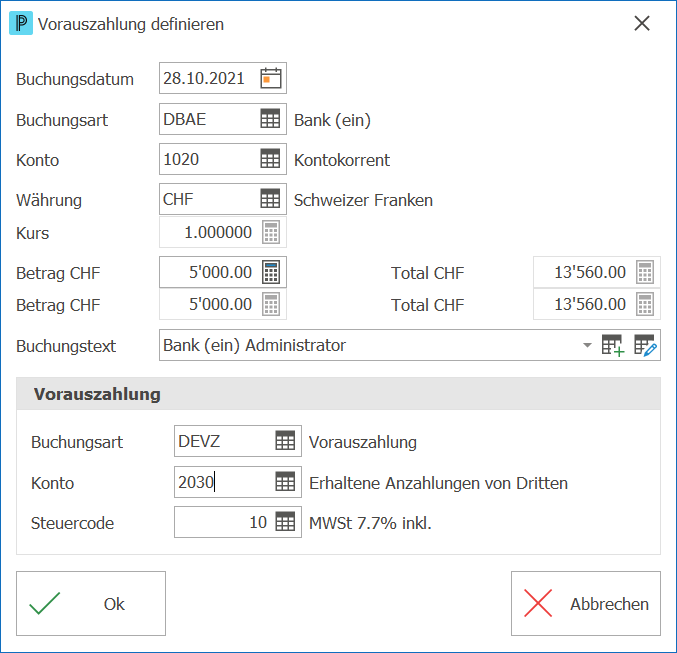677x653 pixels.
Task: Click 'Vorauszahlung' description next to DEVZ
Action: pos(363,442)
